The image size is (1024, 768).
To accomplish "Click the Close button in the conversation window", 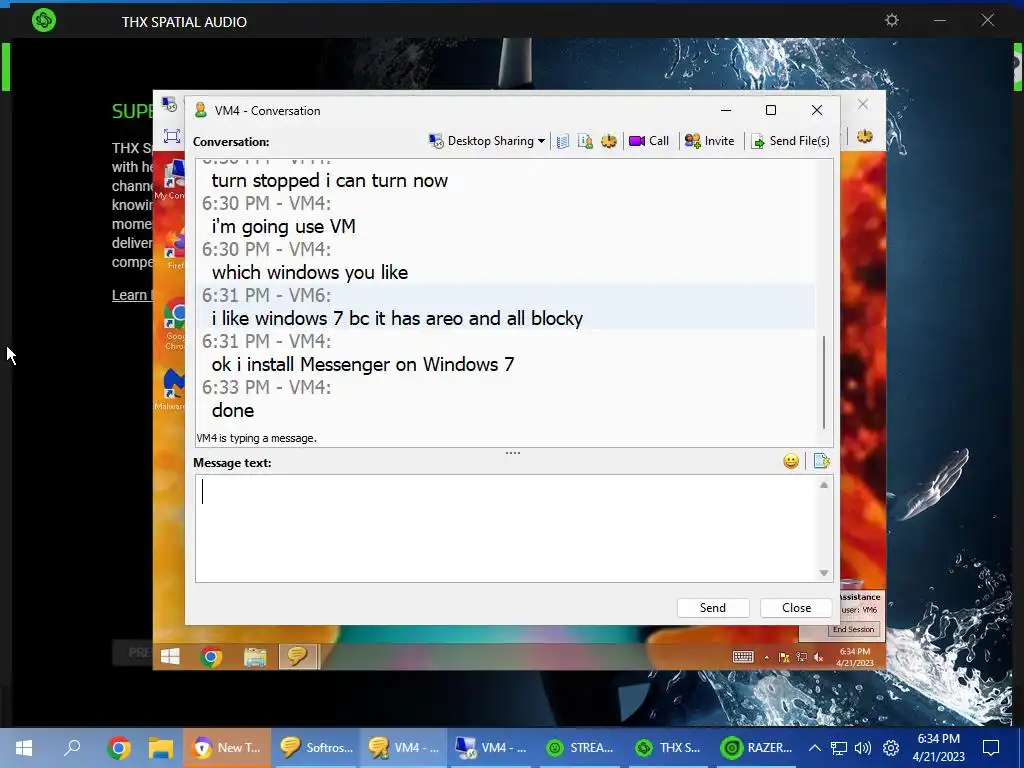I will (x=796, y=608).
